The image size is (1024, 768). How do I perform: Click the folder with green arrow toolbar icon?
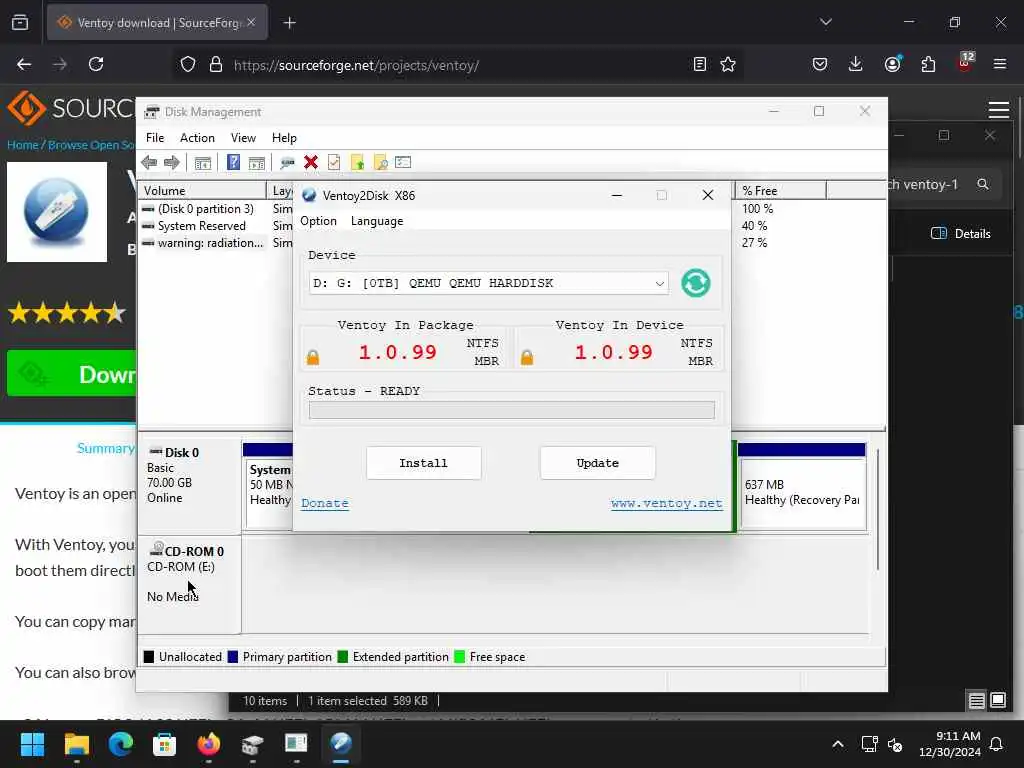[357, 163]
